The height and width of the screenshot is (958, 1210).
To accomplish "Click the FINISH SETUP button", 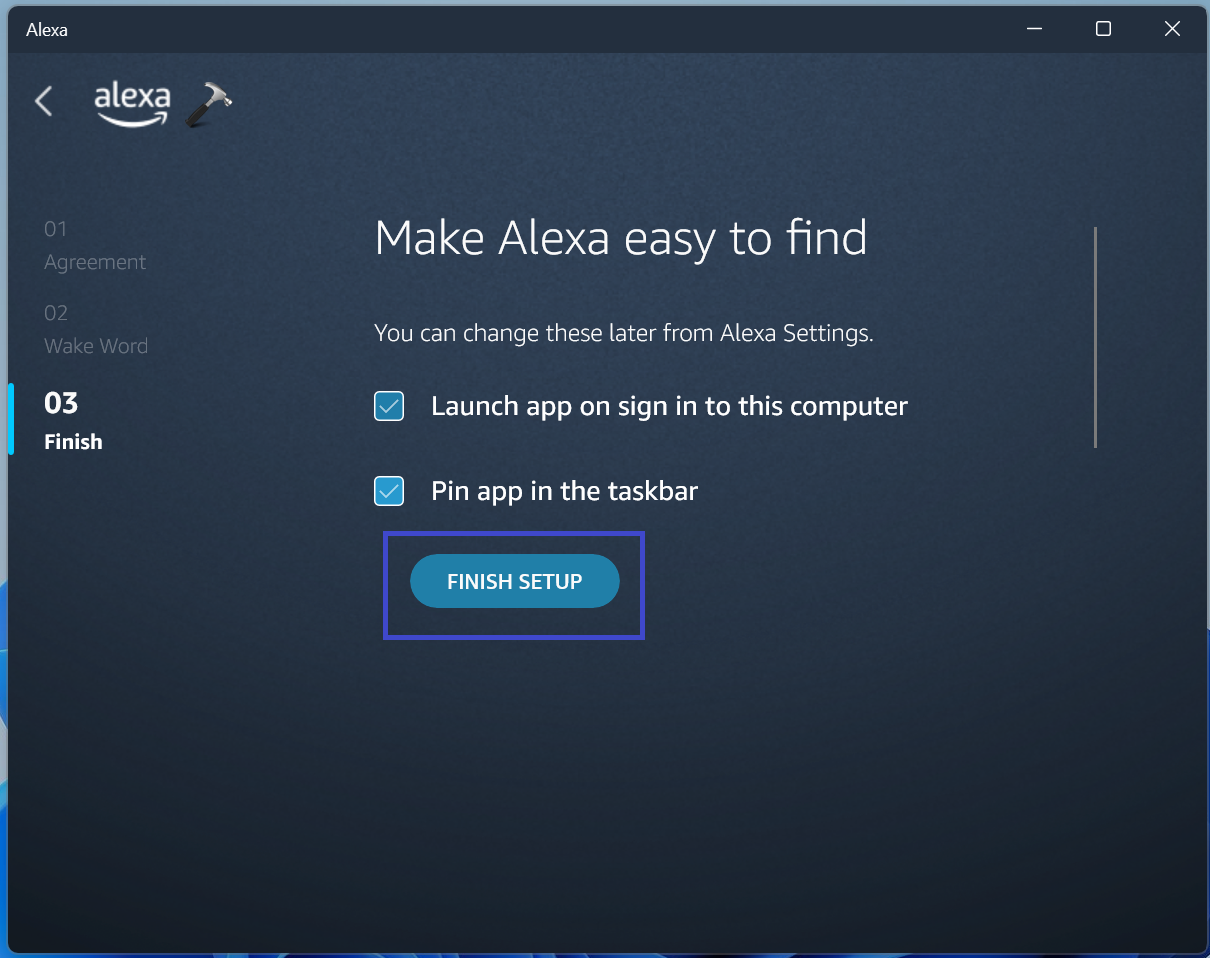I will point(515,581).
